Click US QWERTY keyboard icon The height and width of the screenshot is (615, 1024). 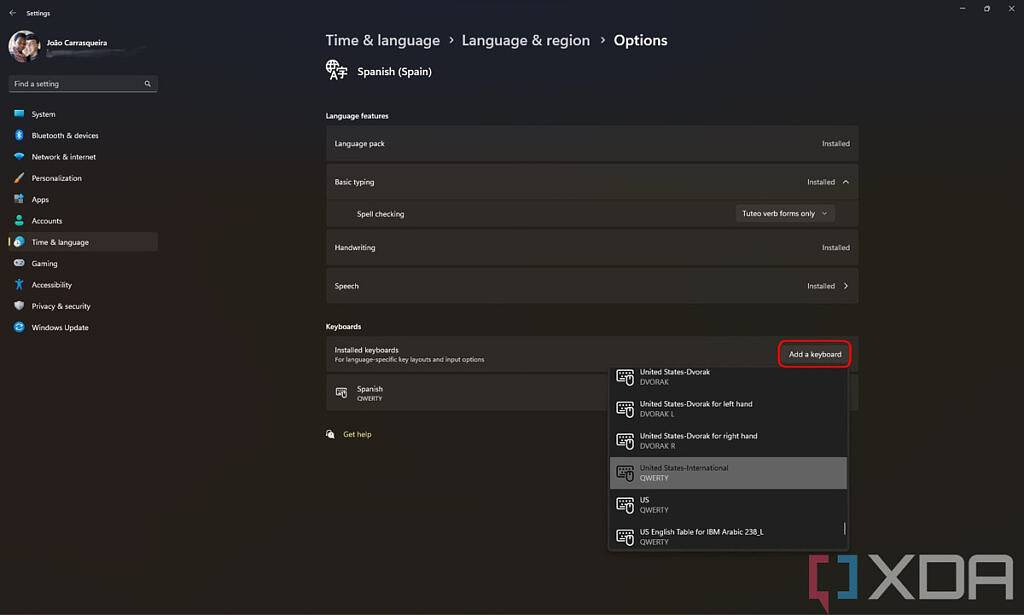coord(625,505)
